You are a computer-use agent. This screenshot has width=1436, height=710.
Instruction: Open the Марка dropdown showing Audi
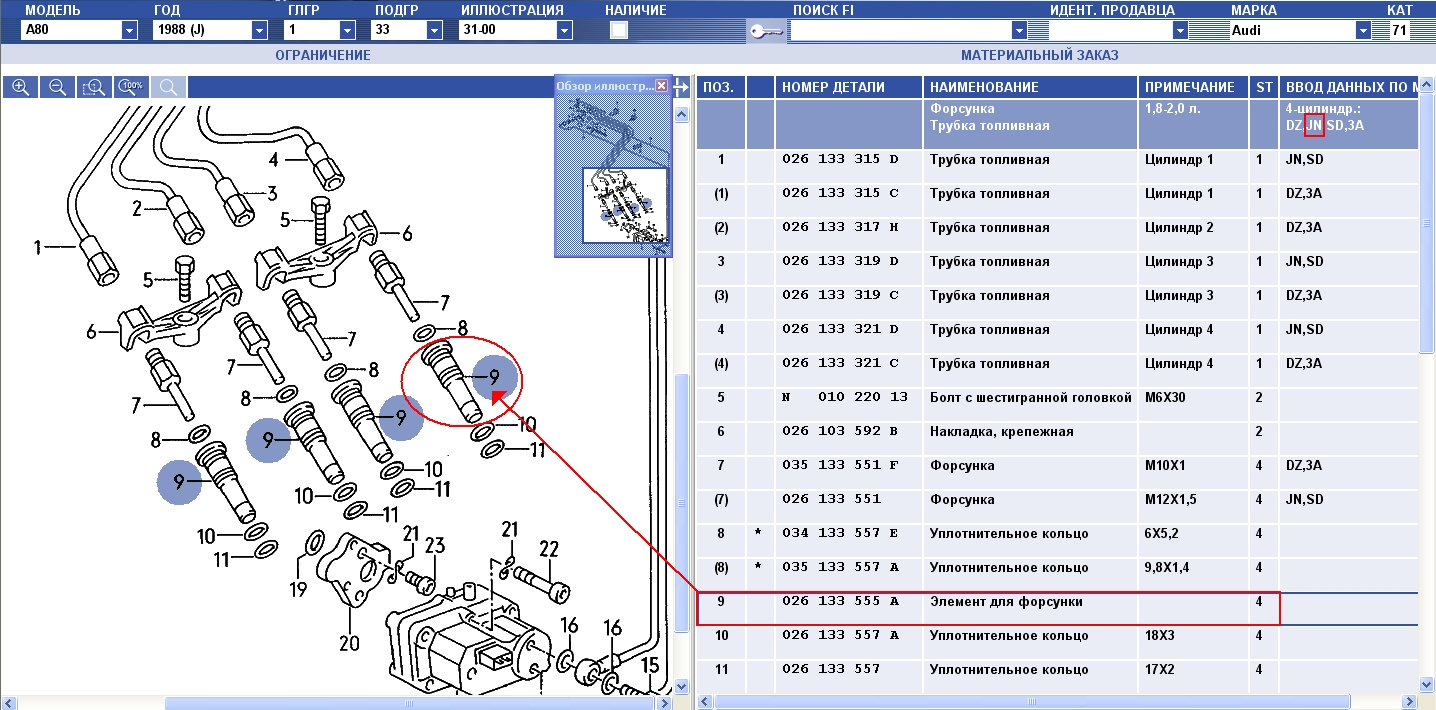(x=1363, y=30)
